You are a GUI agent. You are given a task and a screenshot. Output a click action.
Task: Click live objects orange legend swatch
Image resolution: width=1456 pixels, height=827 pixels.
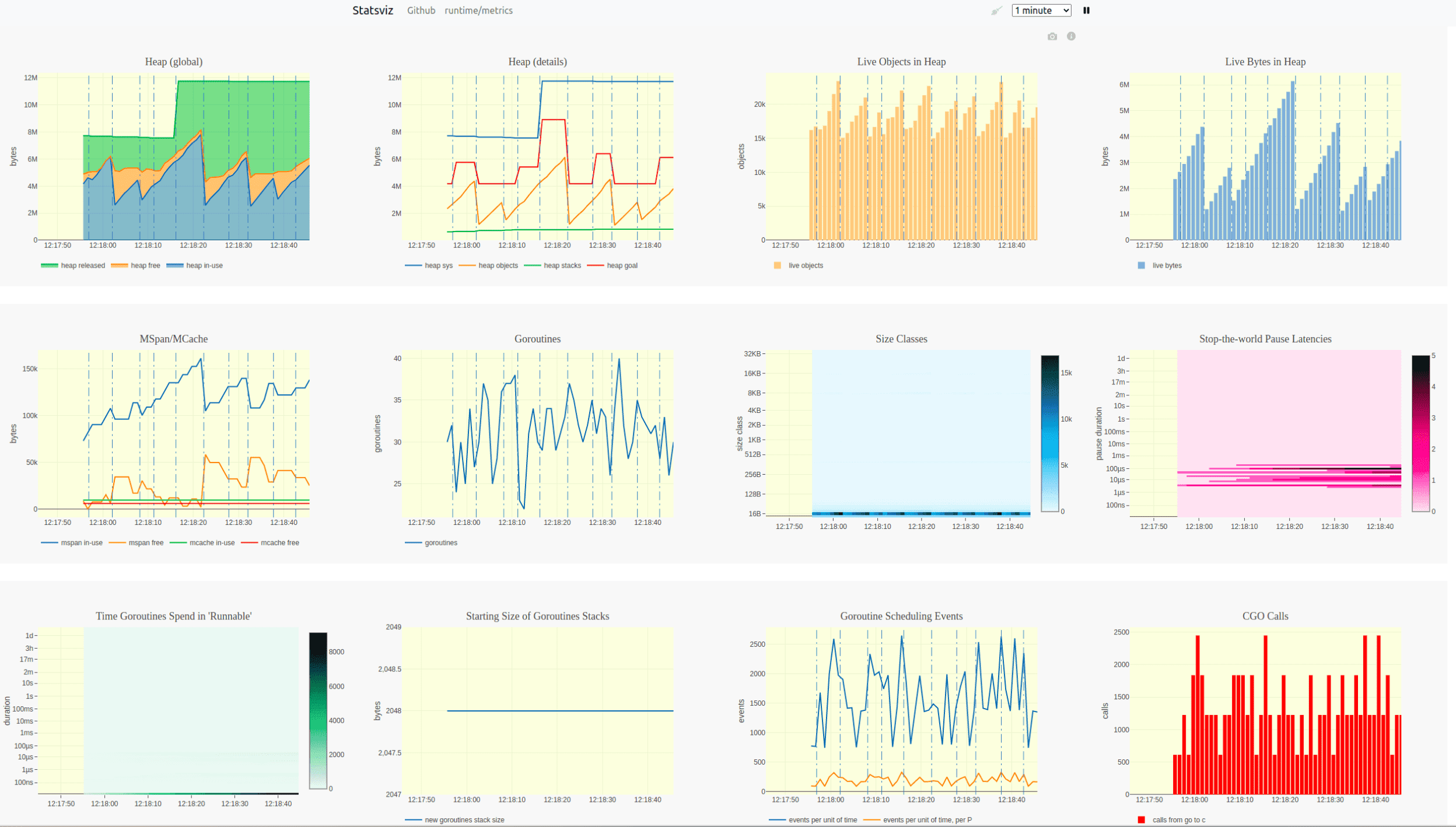pyautogui.click(x=777, y=265)
